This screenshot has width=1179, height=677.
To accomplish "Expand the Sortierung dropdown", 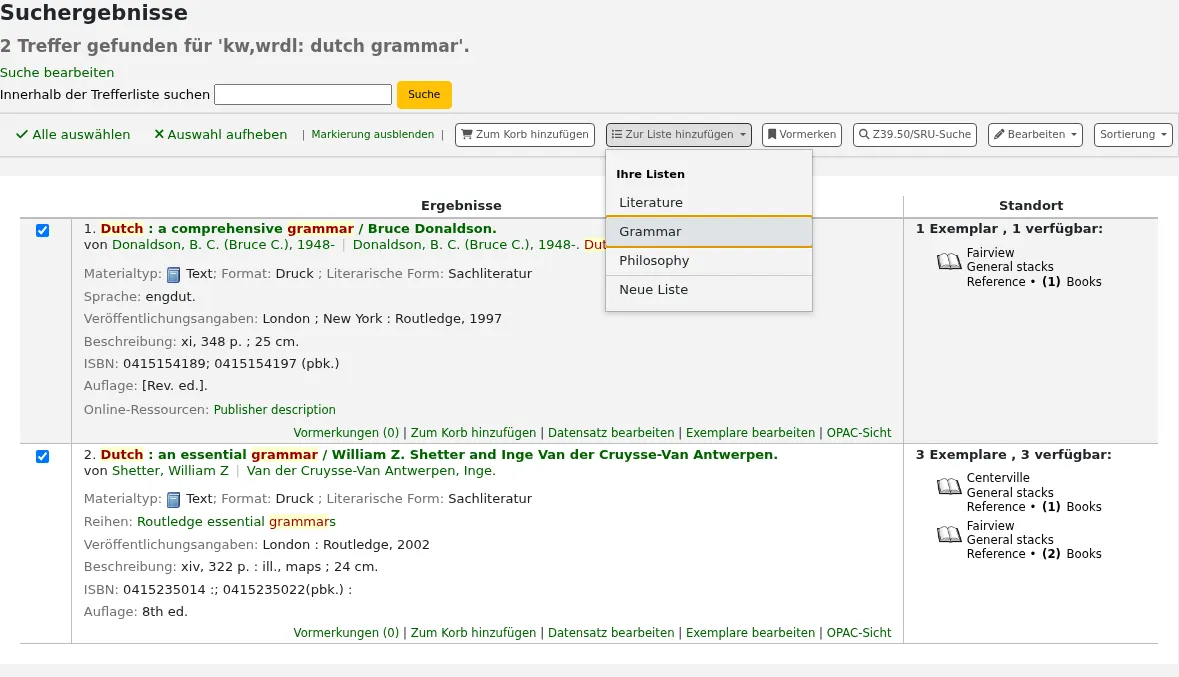I will tap(1133, 135).
